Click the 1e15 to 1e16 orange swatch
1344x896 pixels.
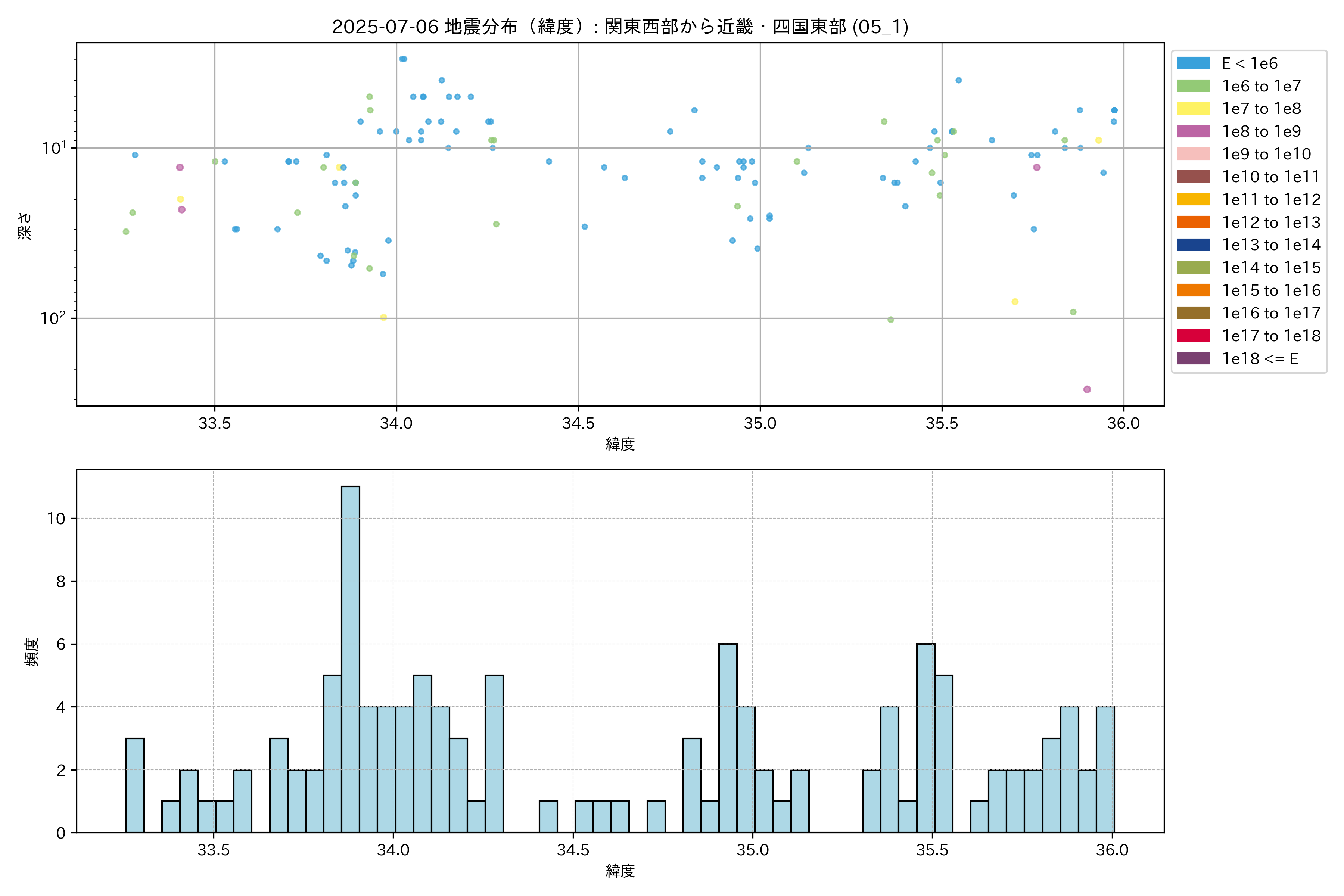coord(1192,290)
